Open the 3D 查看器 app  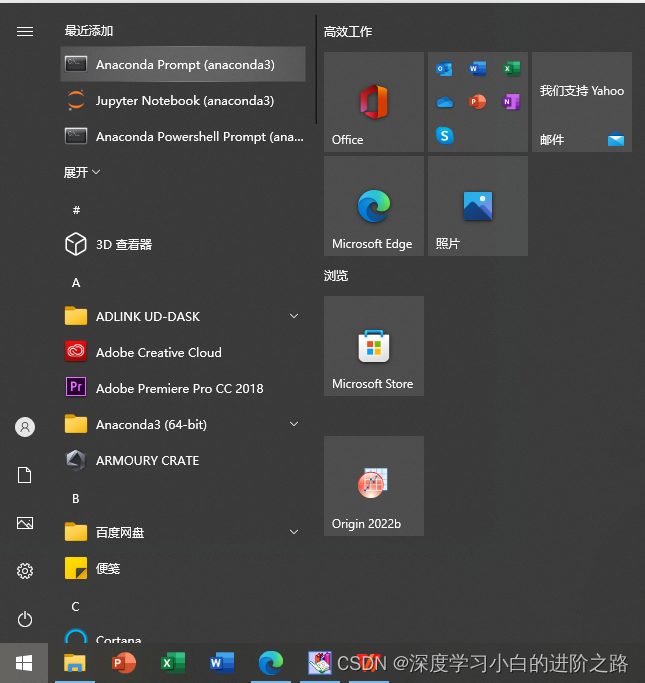pos(183,244)
